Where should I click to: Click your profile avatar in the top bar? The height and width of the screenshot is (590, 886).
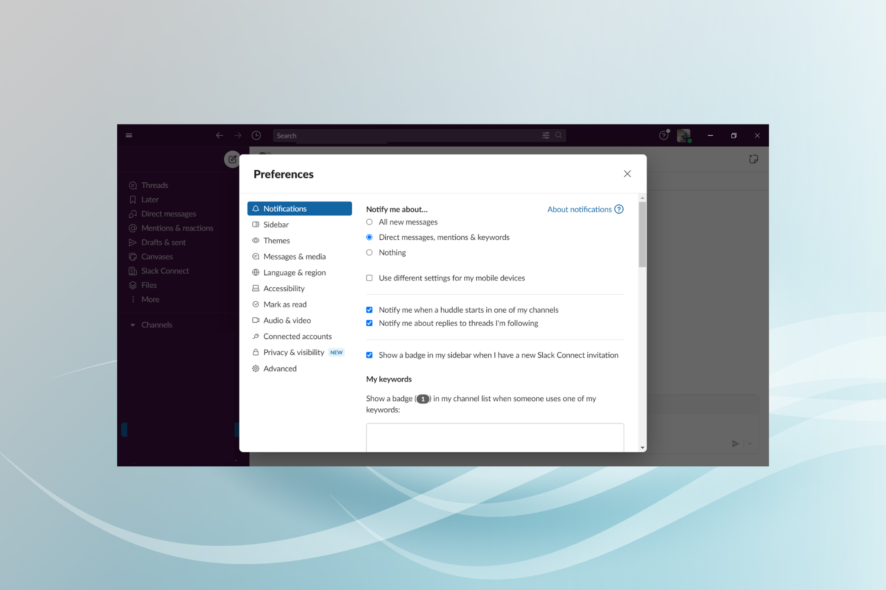tap(683, 135)
